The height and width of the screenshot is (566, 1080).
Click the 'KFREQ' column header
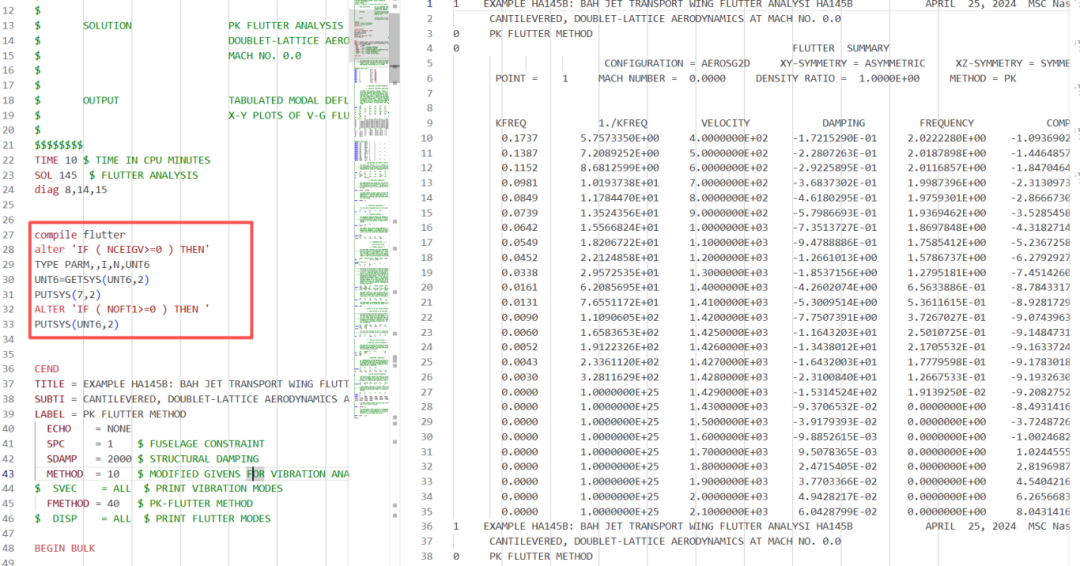tap(510, 123)
